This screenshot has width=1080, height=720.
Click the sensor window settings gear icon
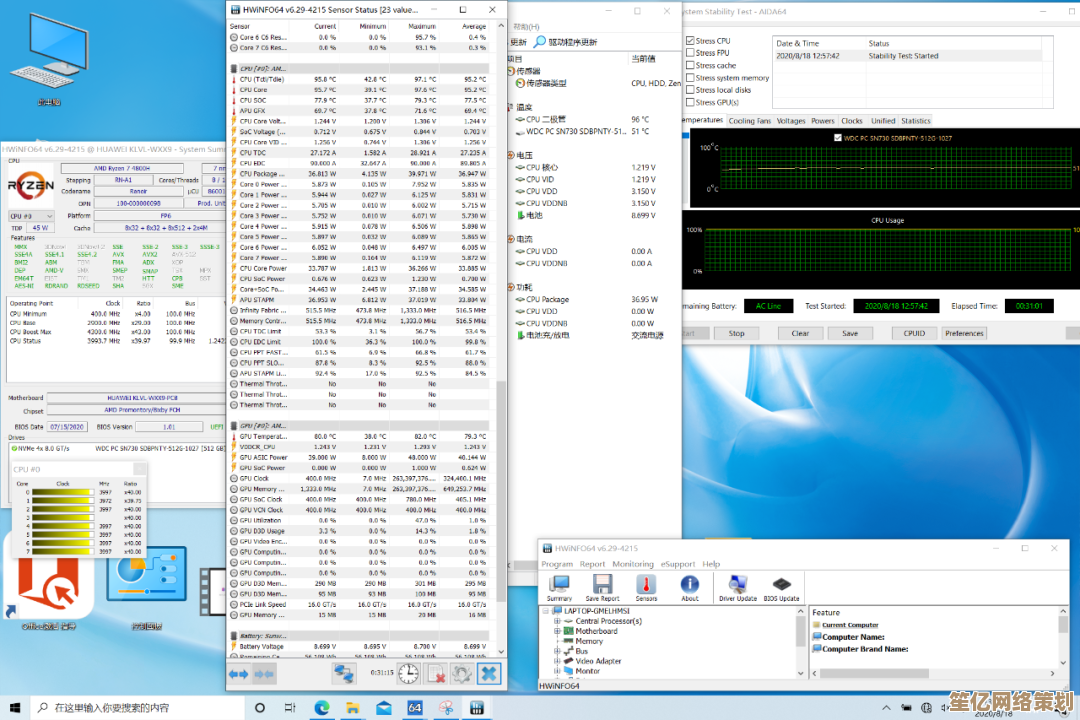point(461,674)
